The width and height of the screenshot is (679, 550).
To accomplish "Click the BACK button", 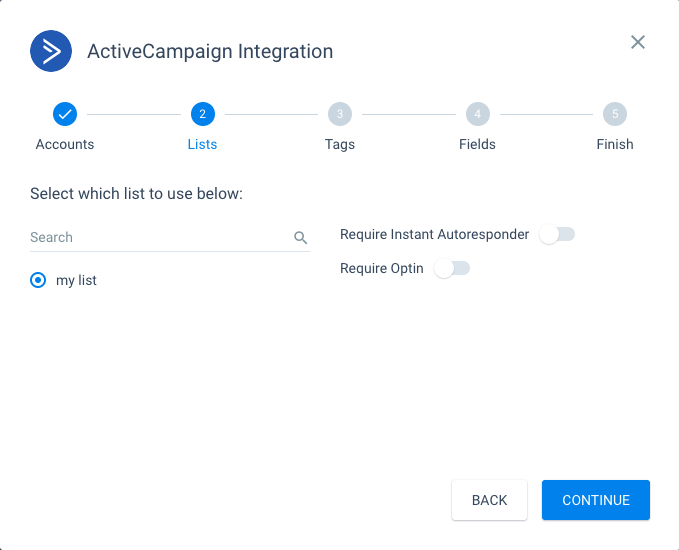I will click(489, 500).
